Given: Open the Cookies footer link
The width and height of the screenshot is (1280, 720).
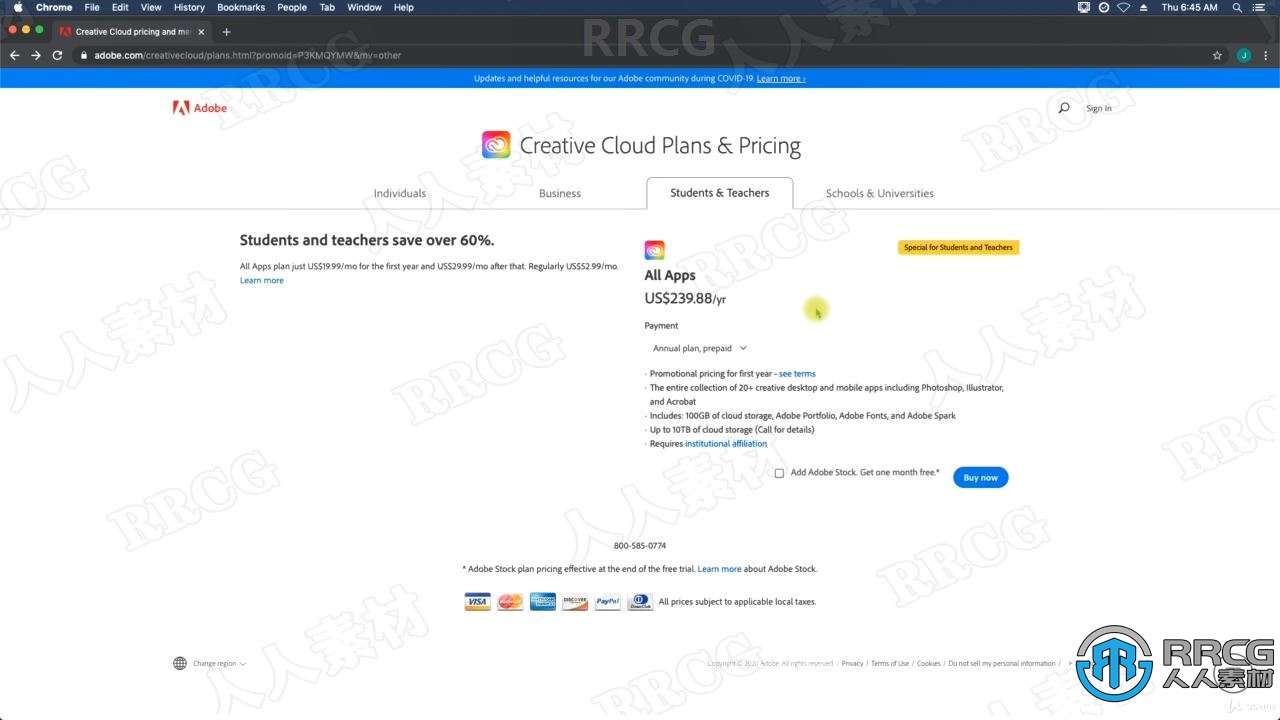Looking at the screenshot, I should [929, 664].
